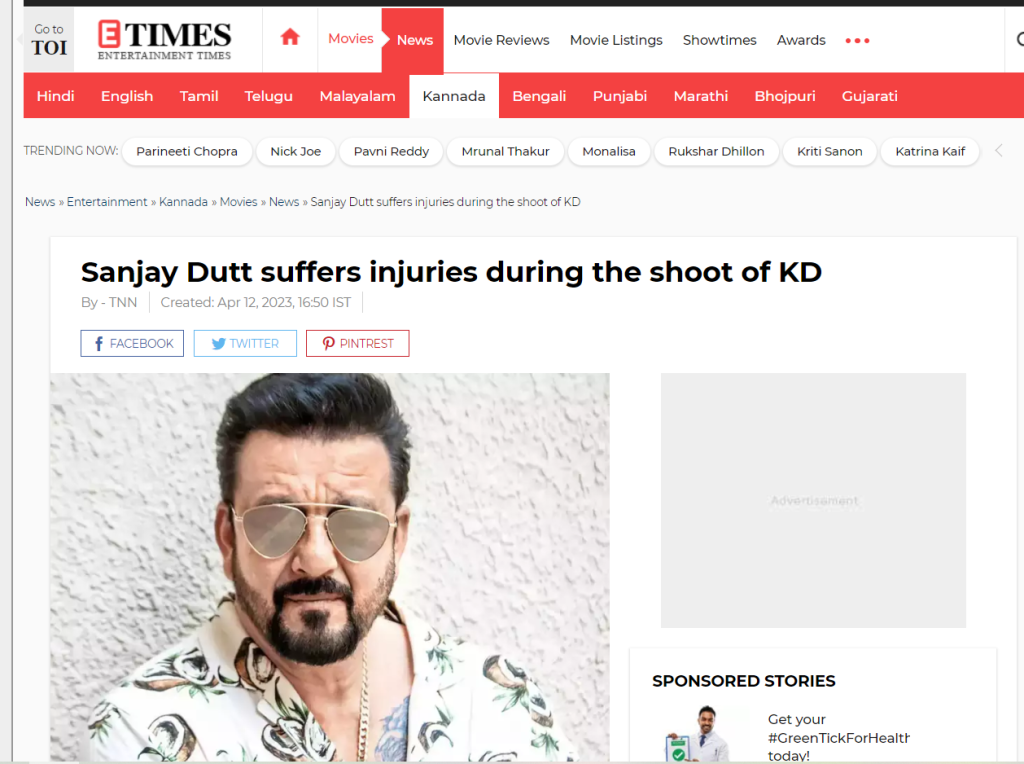Viewport: 1024px width, 764px height.
Task: Open the Sanjay Dutt article photo
Action: coord(330,567)
